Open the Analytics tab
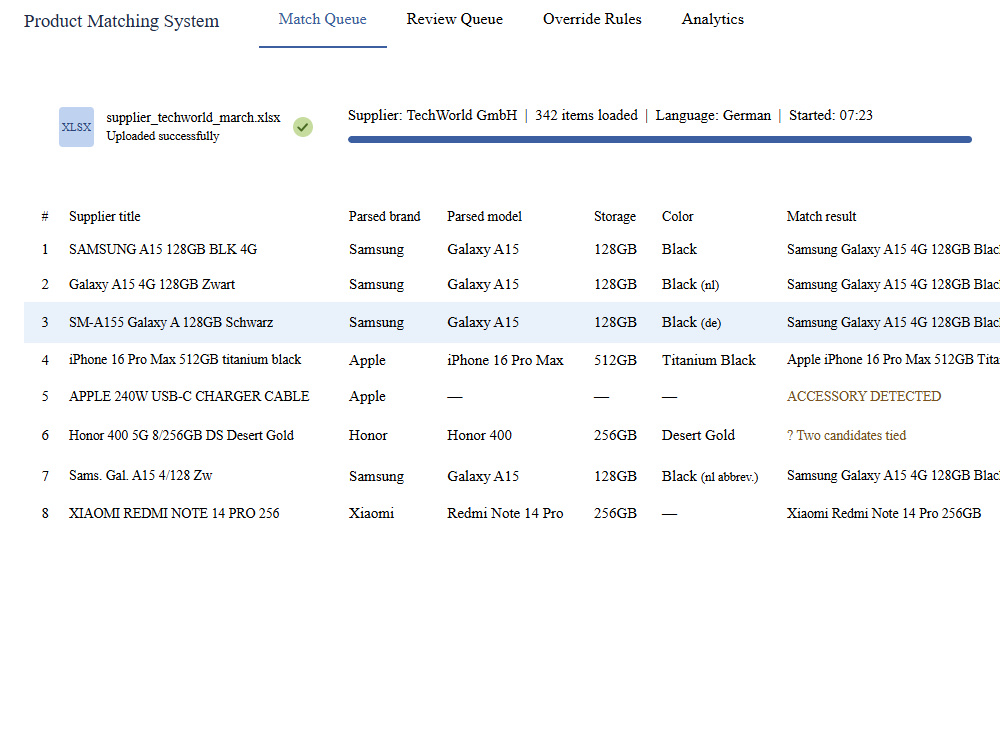Screen dimensions: 1000x750 click(713, 19)
